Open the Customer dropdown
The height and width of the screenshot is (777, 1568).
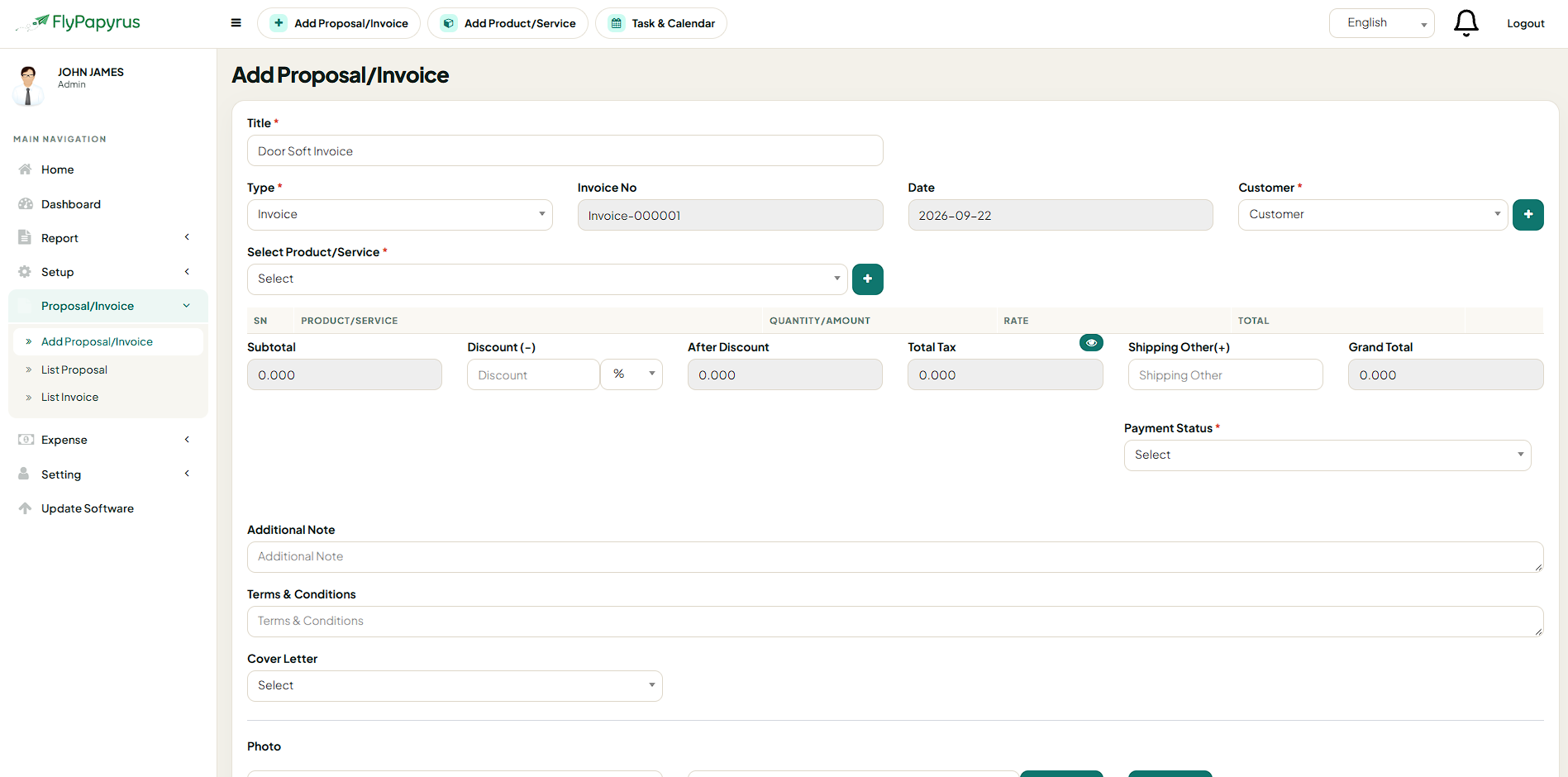pos(1373,215)
